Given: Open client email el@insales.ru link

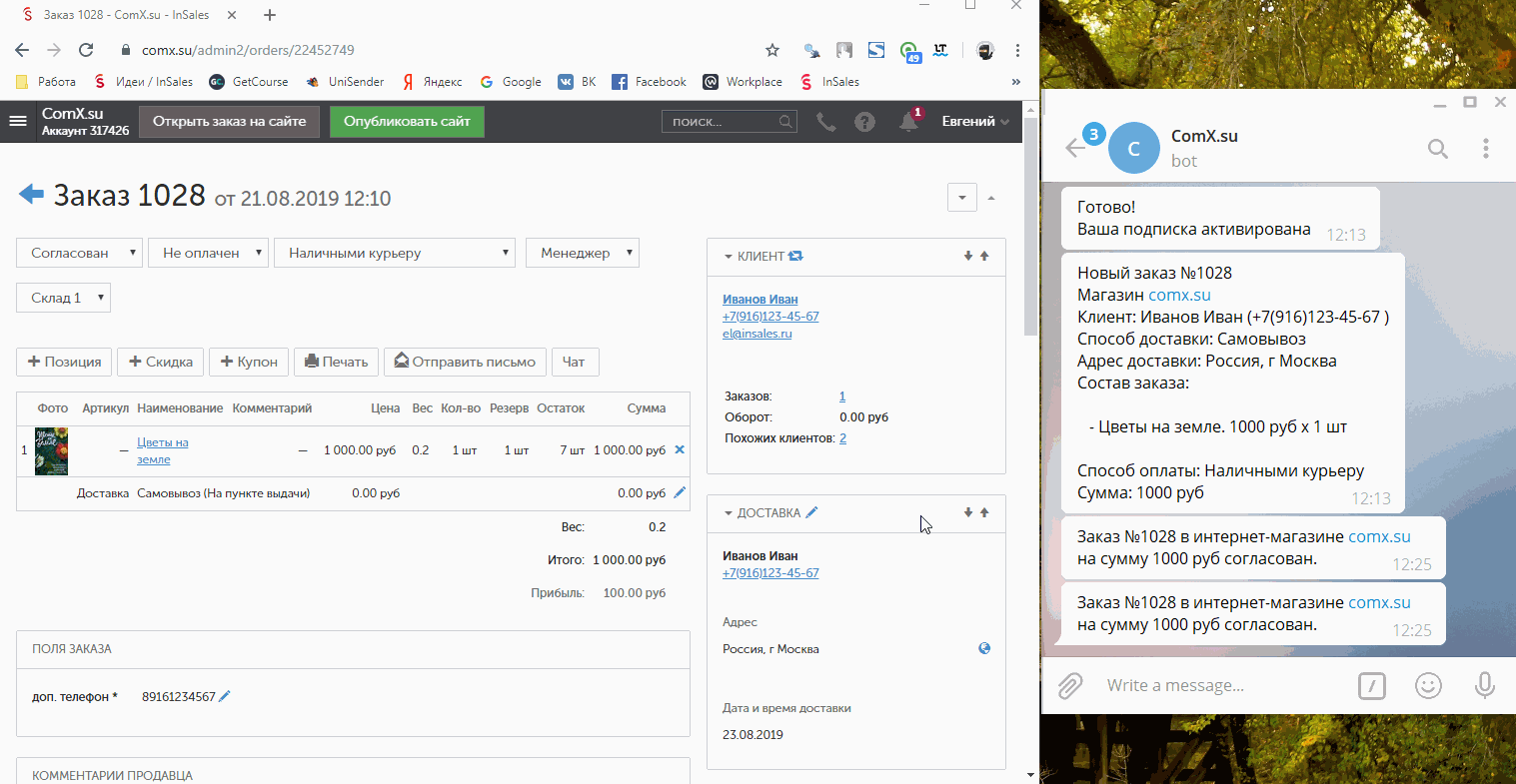Looking at the screenshot, I should coord(758,334).
